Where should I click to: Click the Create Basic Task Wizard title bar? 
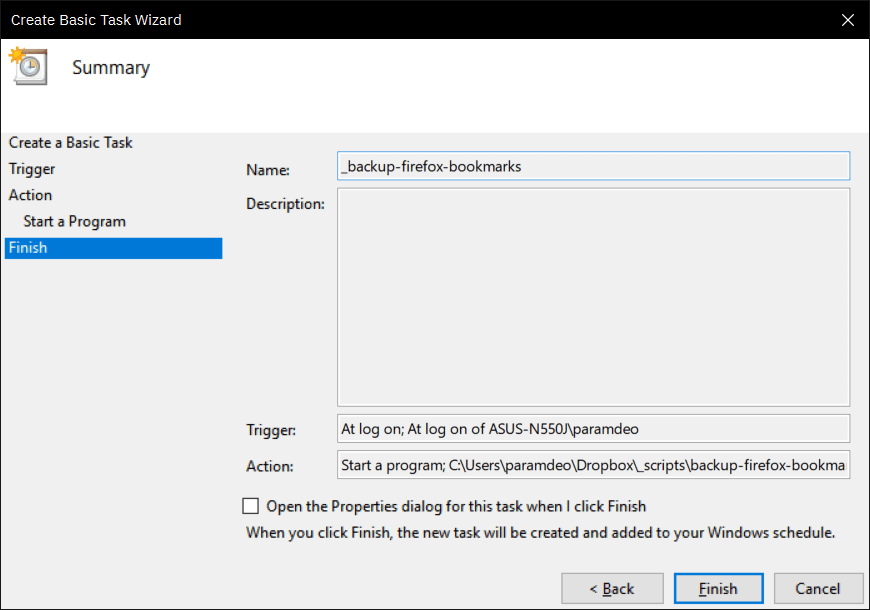pos(416,20)
